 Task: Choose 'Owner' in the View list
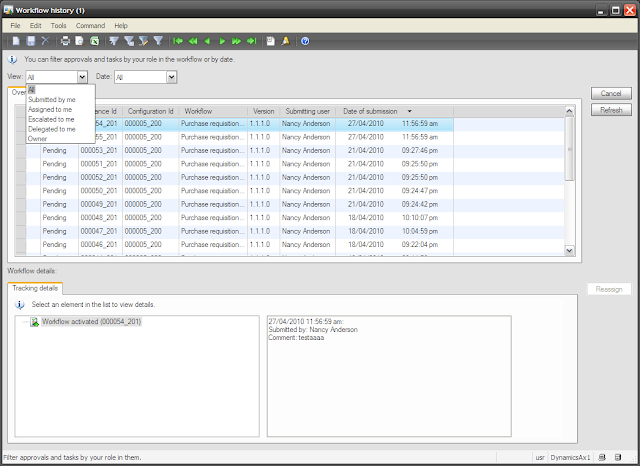pos(37,139)
